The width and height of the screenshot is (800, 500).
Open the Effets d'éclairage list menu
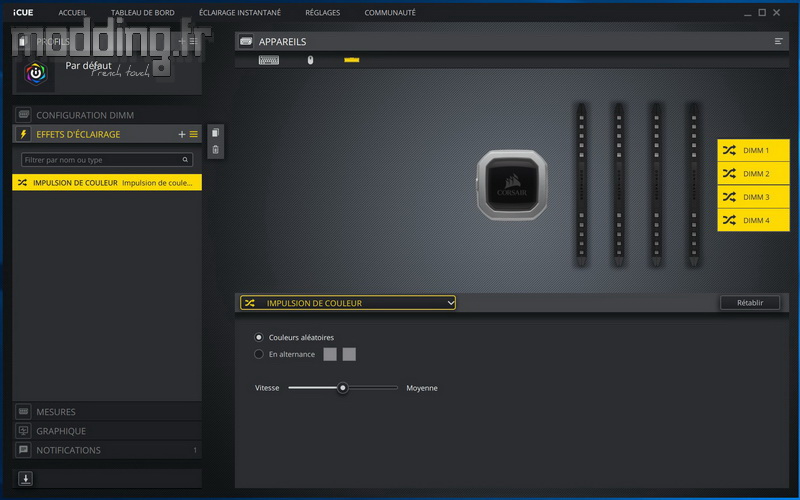(194, 134)
